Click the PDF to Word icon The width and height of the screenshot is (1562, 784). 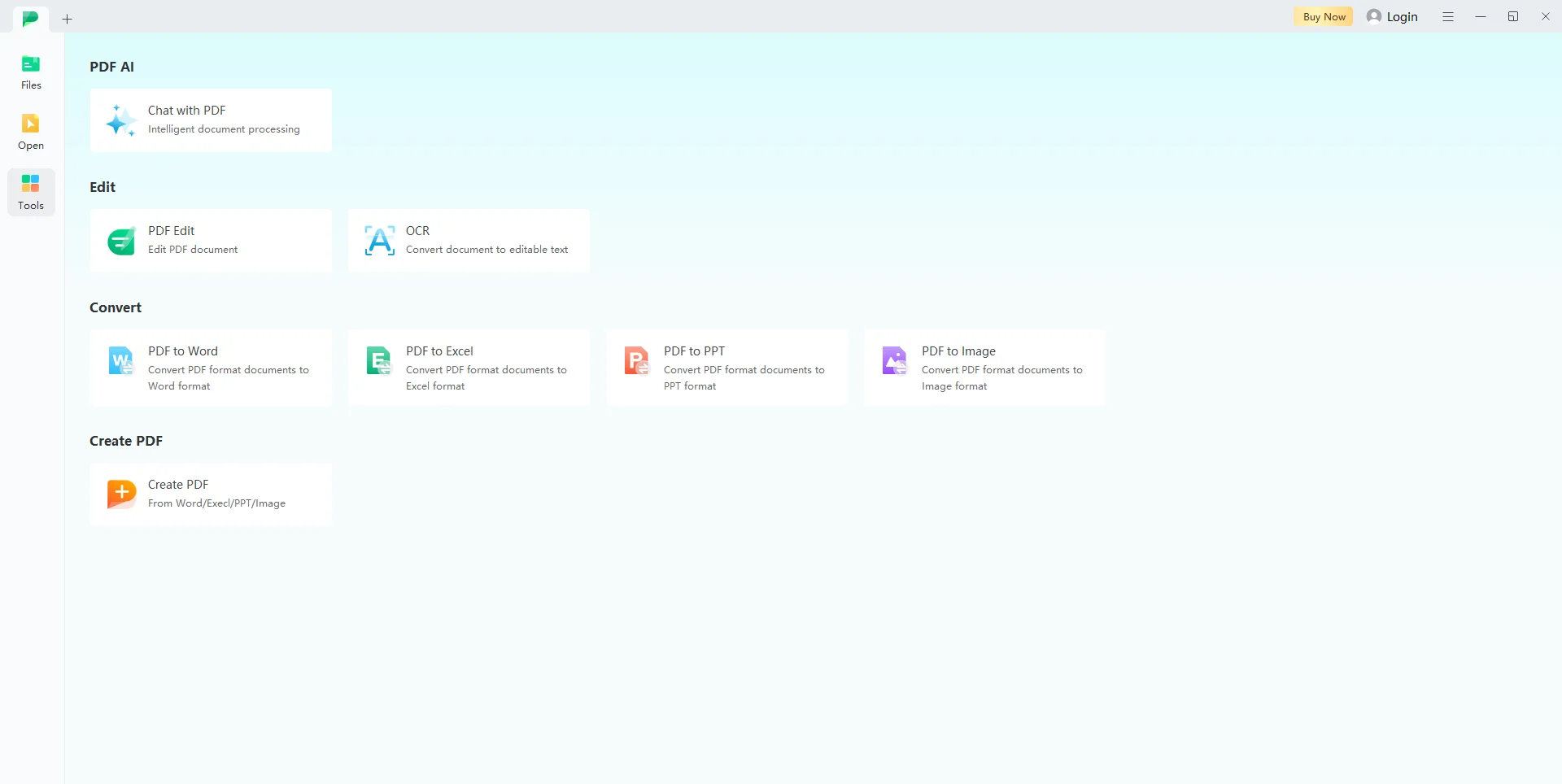coord(121,360)
